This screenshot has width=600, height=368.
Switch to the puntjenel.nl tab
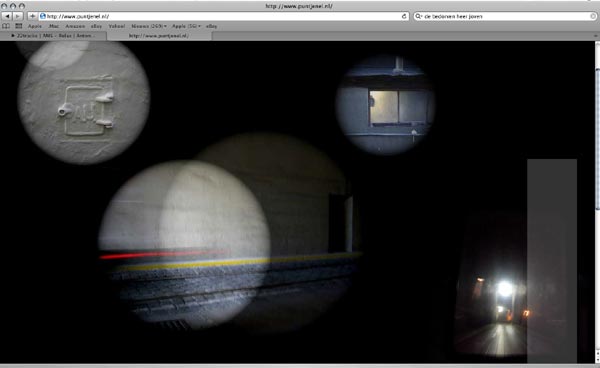(x=159, y=36)
